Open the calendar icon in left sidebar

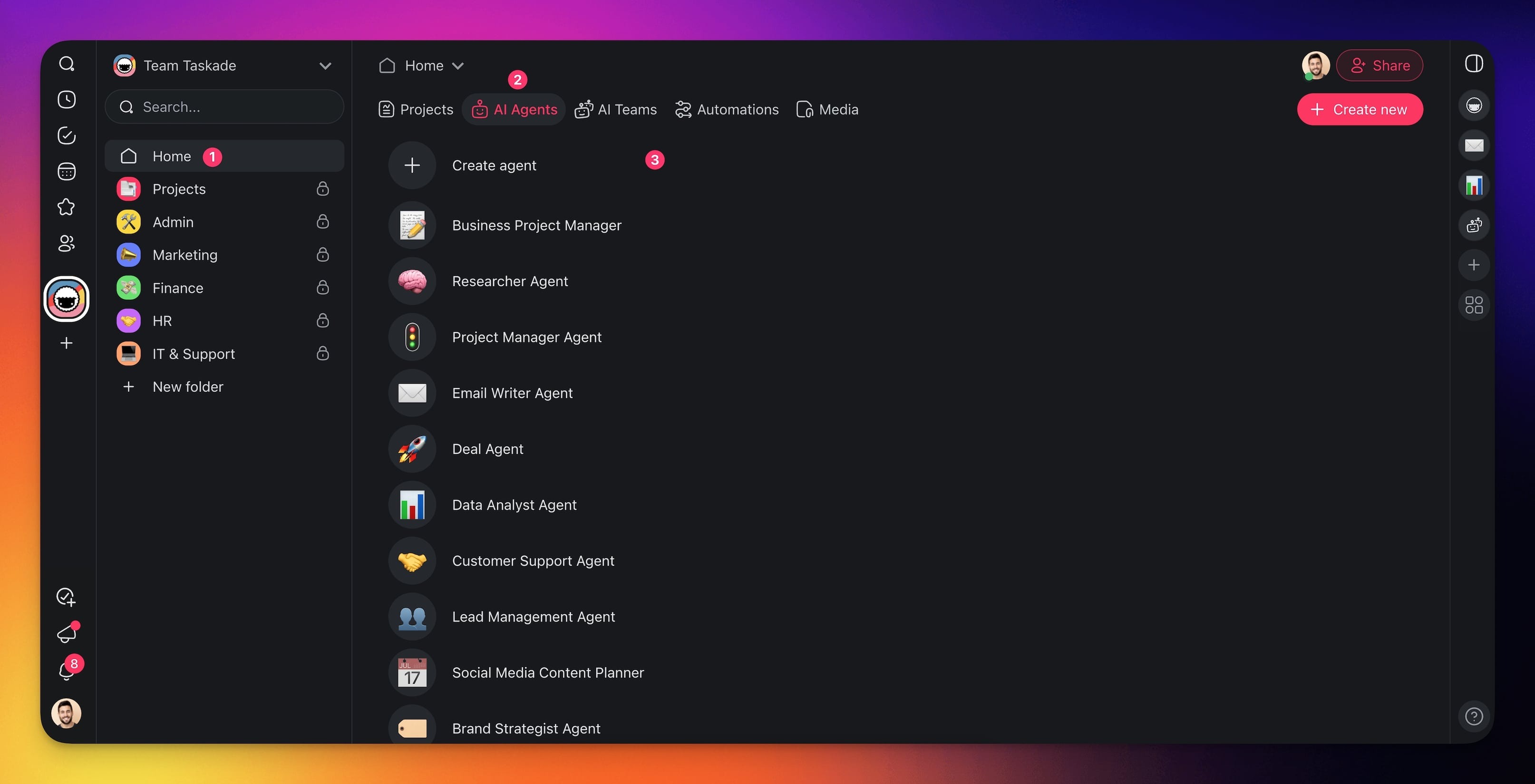[67, 172]
